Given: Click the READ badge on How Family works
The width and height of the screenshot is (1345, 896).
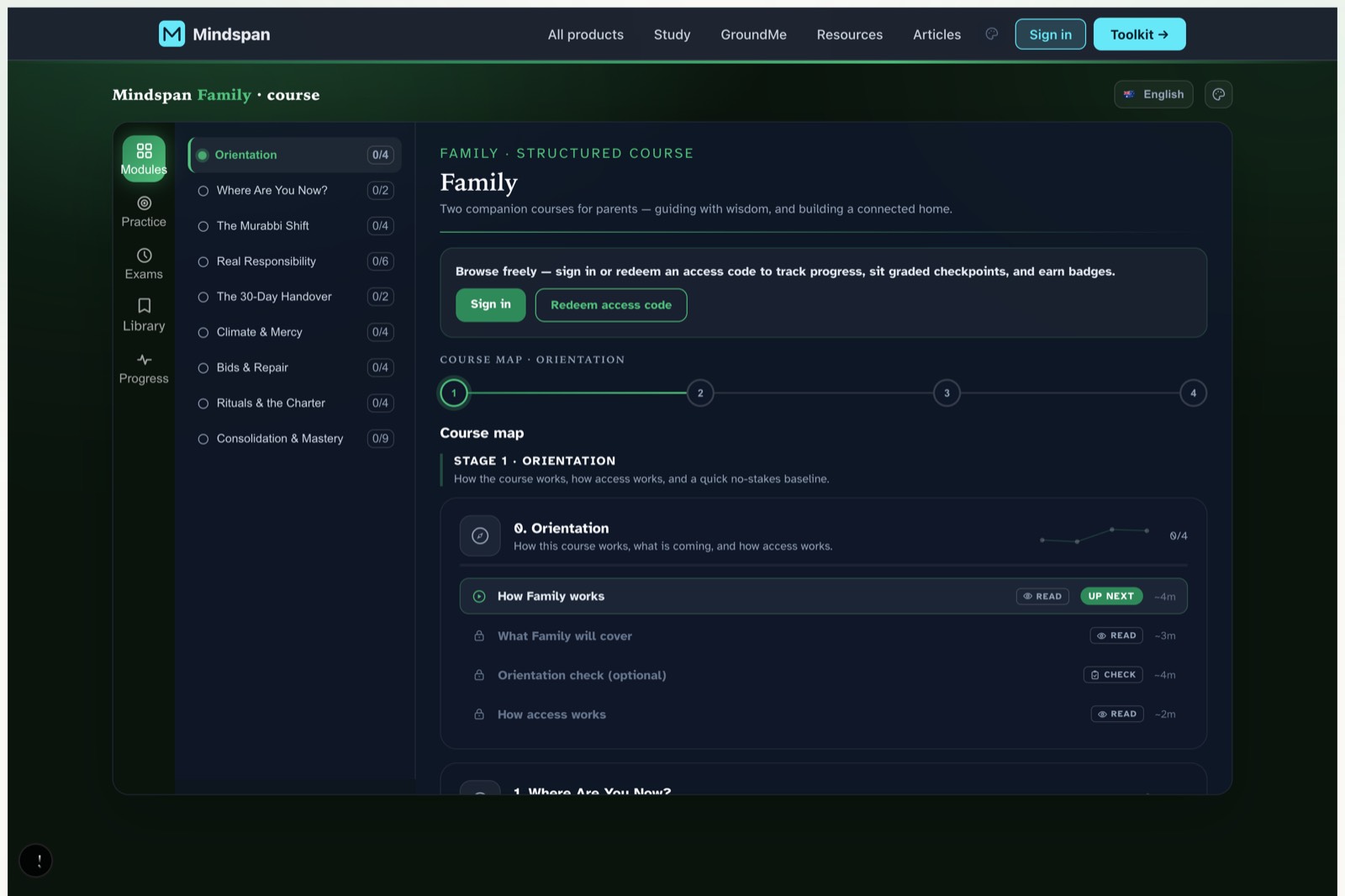Looking at the screenshot, I should click(x=1042, y=596).
